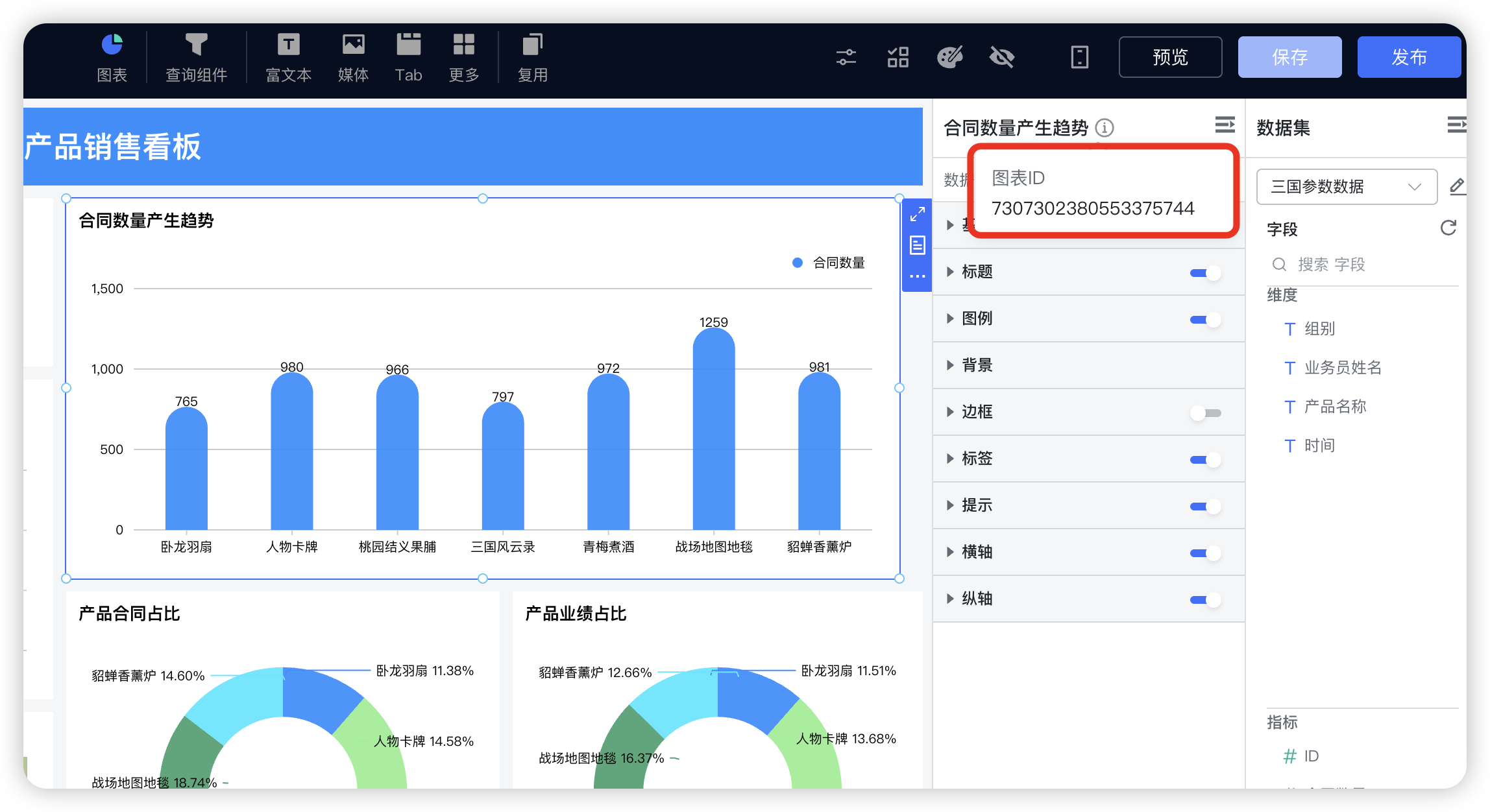Image resolution: width=1490 pixels, height=812 pixels.
Task: Switch to mobile layout view
Action: click(x=1079, y=57)
